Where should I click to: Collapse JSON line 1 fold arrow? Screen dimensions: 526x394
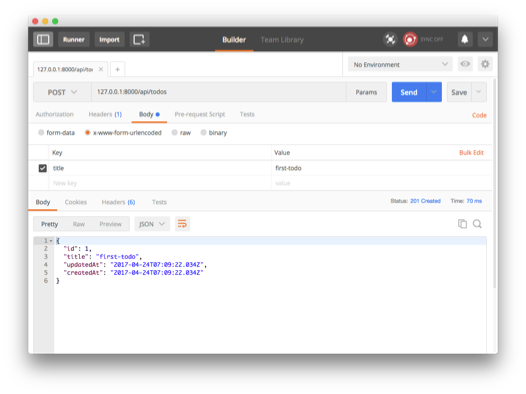51,241
